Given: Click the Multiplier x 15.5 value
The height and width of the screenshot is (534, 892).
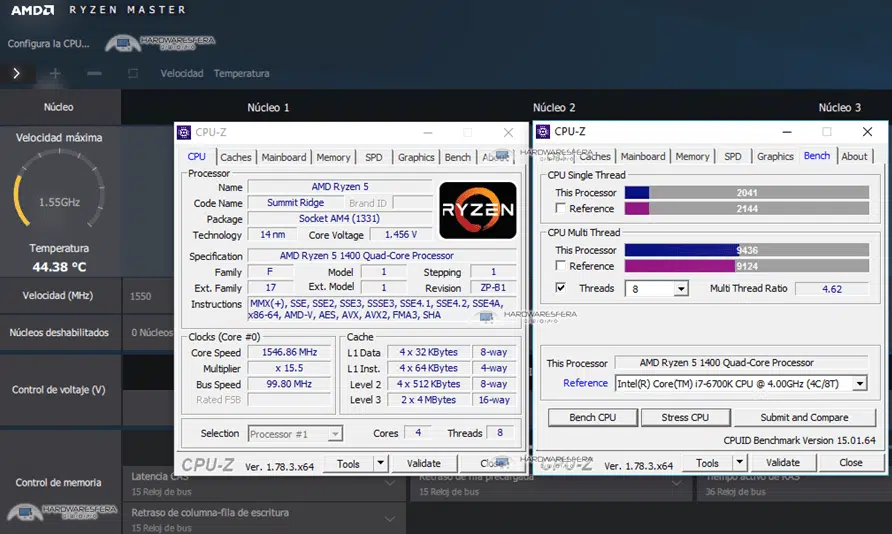Looking at the screenshot, I should pos(290,369).
